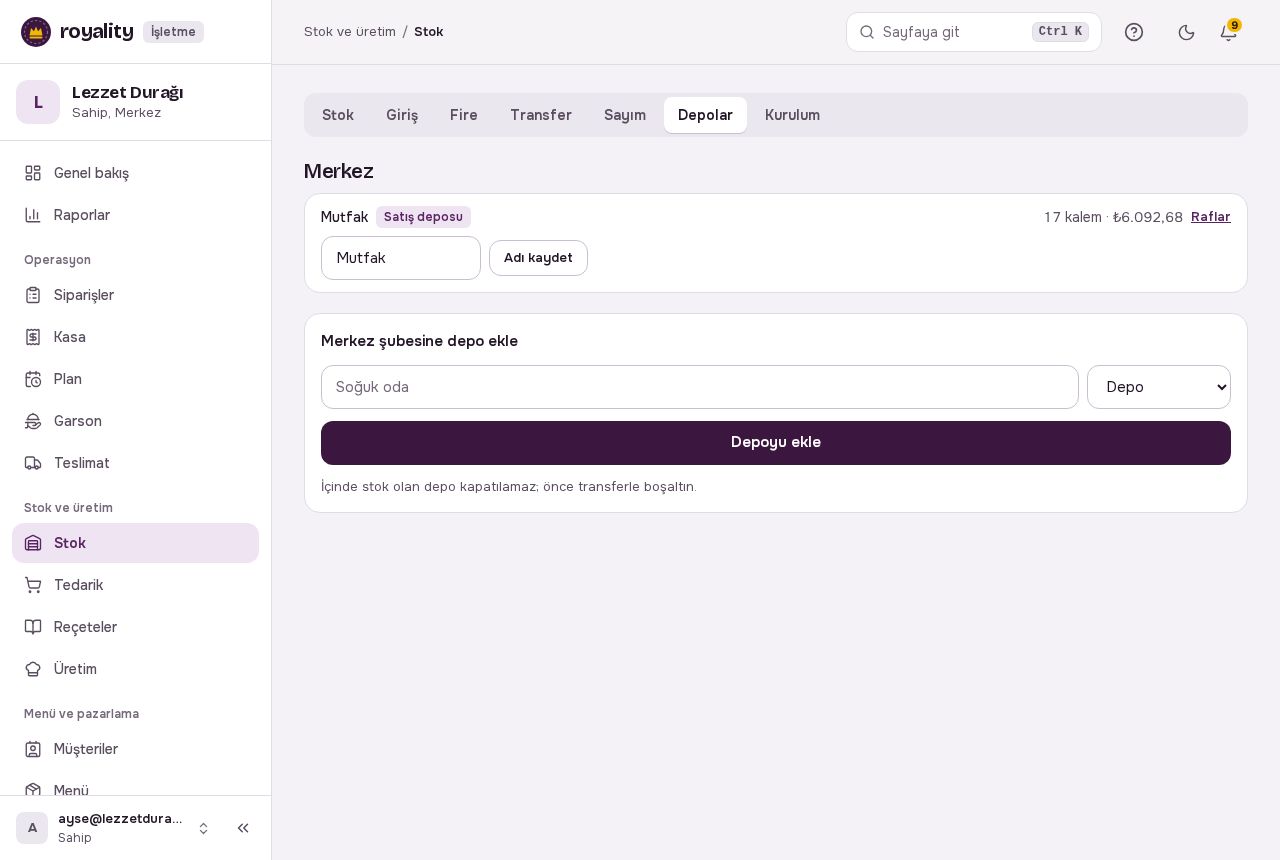
Task: Switch to the Giriş tab
Action: click(402, 115)
